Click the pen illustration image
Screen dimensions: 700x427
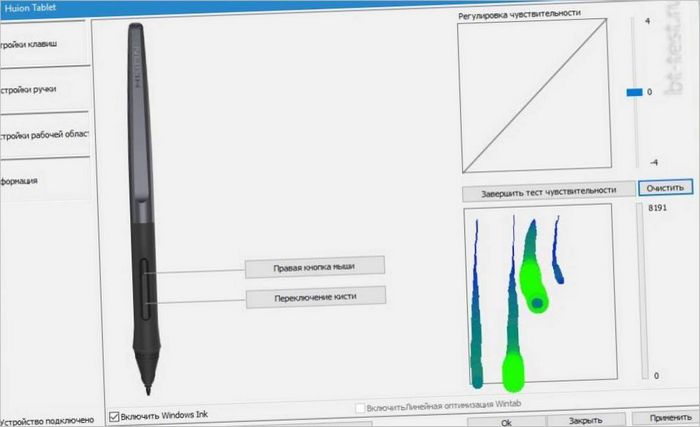pyautogui.click(x=144, y=208)
